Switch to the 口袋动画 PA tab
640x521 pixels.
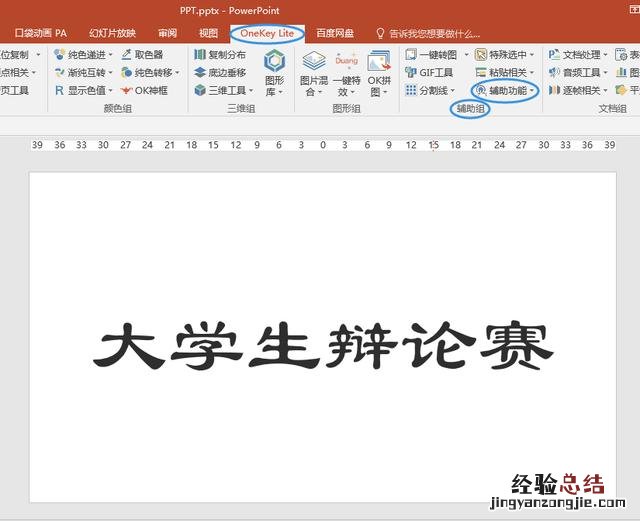pos(41,33)
